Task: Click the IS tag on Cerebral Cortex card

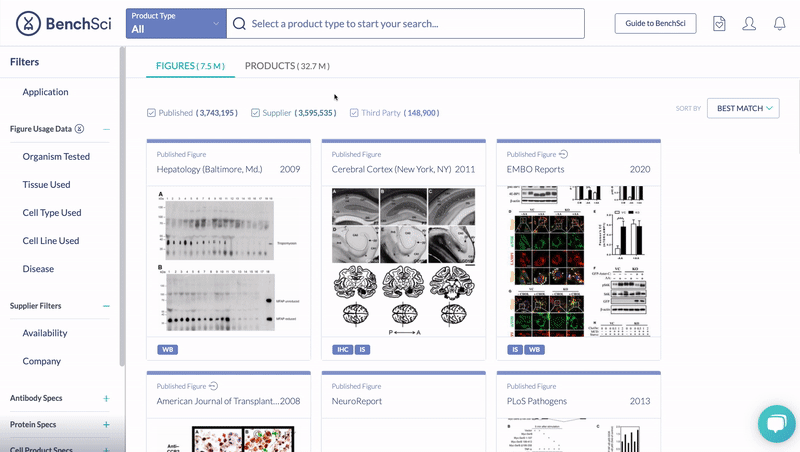Action: [362, 349]
